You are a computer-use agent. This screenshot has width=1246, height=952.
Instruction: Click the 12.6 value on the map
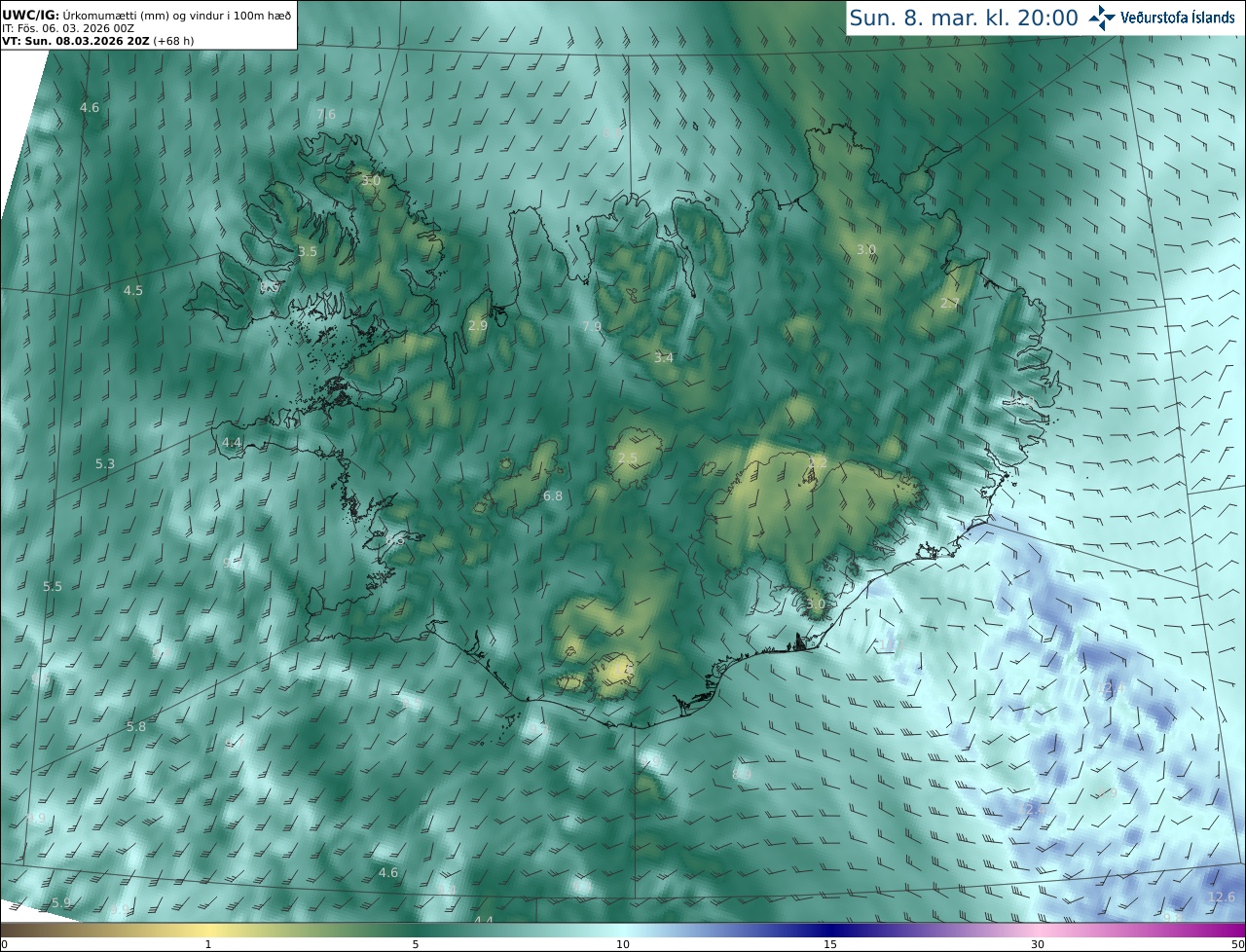[1221, 897]
